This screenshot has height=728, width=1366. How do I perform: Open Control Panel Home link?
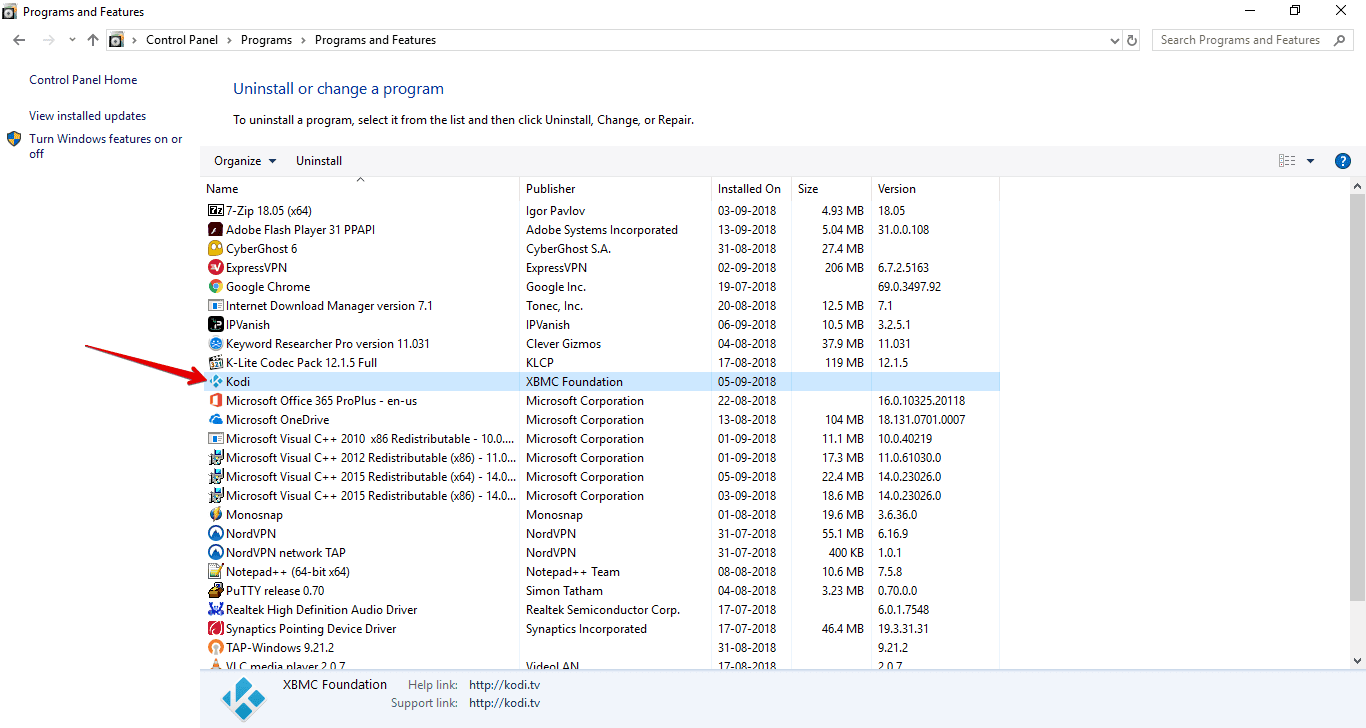click(83, 80)
